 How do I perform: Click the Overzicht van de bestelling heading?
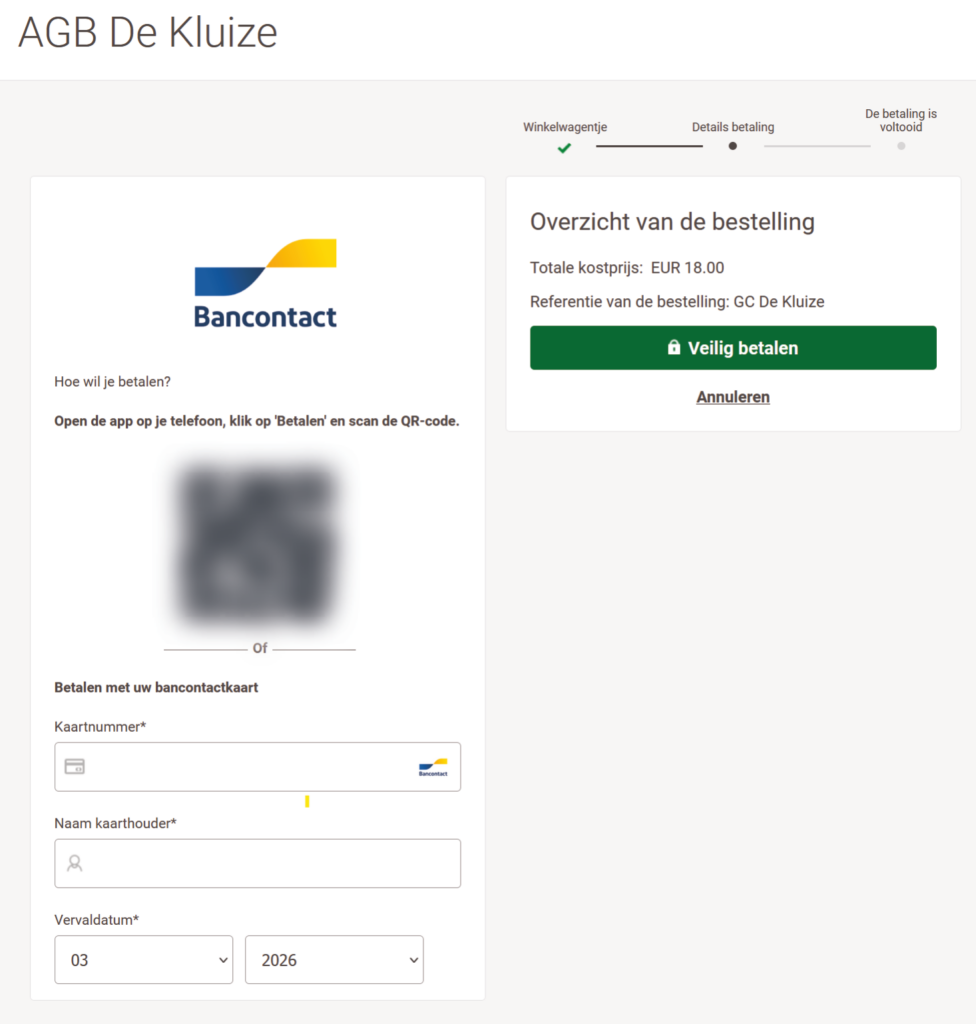(x=672, y=222)
